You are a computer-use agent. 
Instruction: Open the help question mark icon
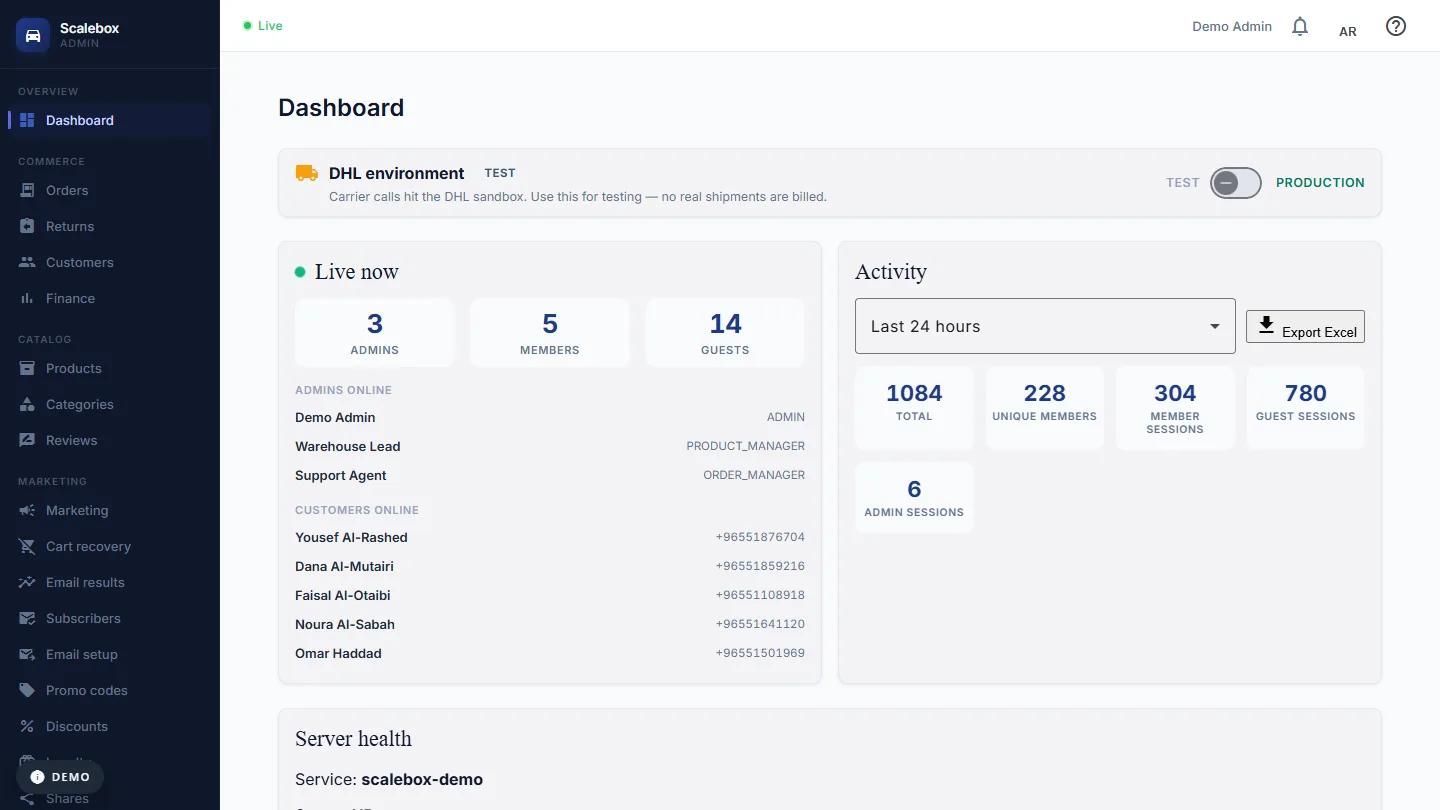pyautogui.click(x=1396, y=26)
